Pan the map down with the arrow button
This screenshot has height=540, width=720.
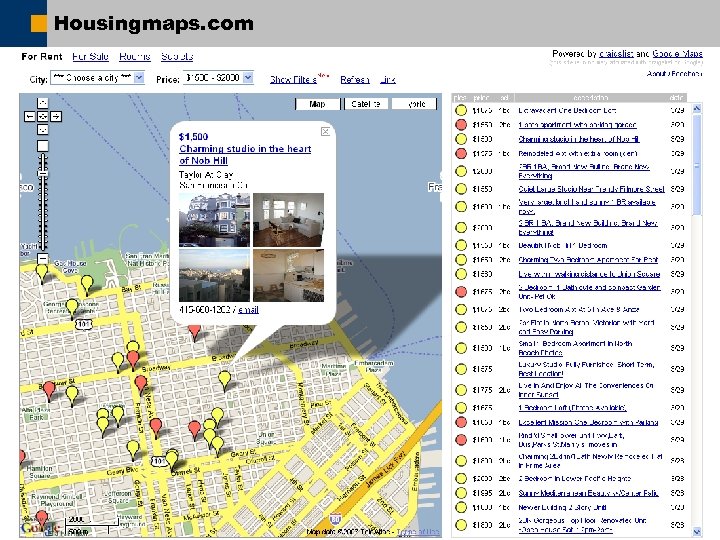pos(42,130)
